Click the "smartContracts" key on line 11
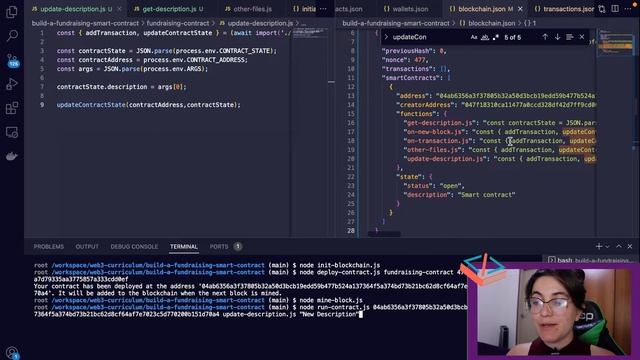 pos(410,78)
